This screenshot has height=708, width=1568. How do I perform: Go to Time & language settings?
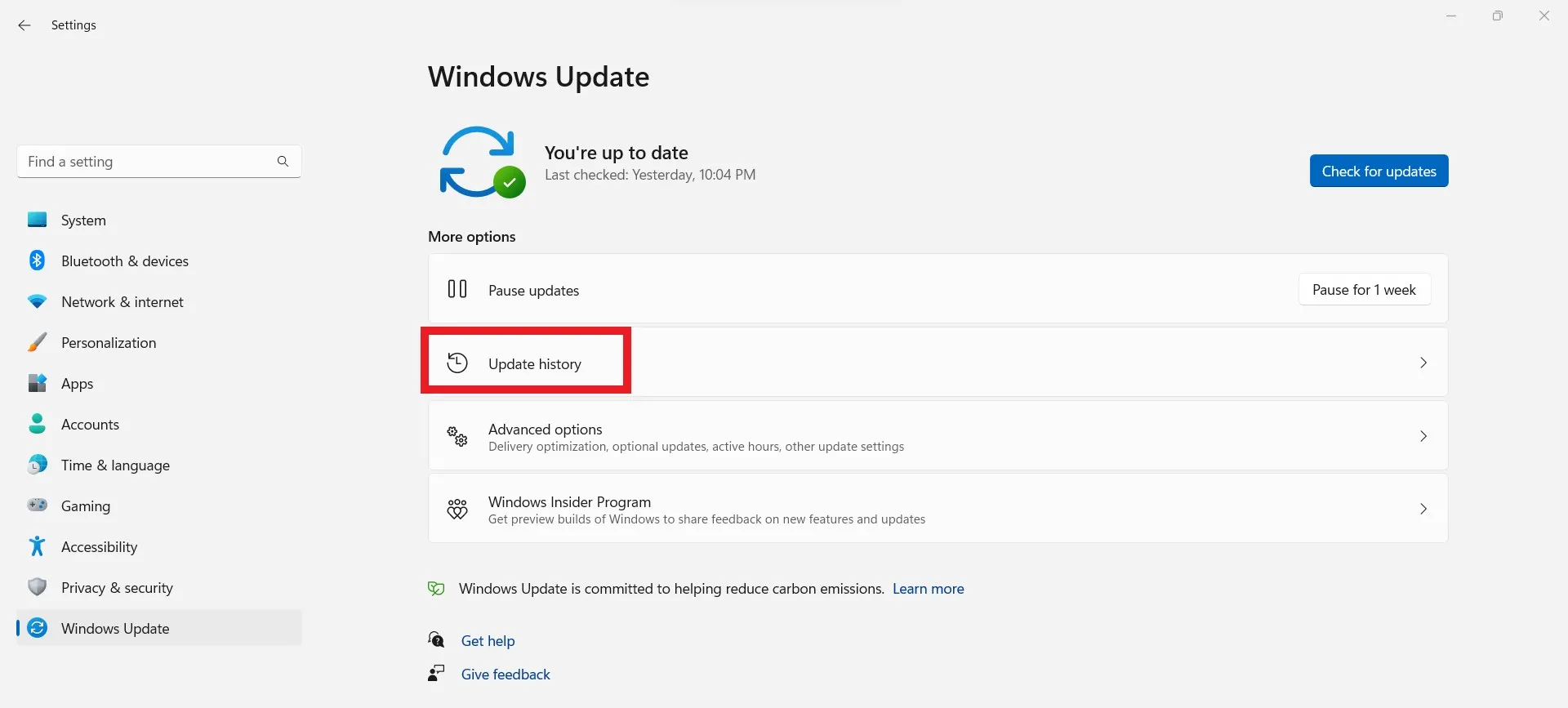115,465
